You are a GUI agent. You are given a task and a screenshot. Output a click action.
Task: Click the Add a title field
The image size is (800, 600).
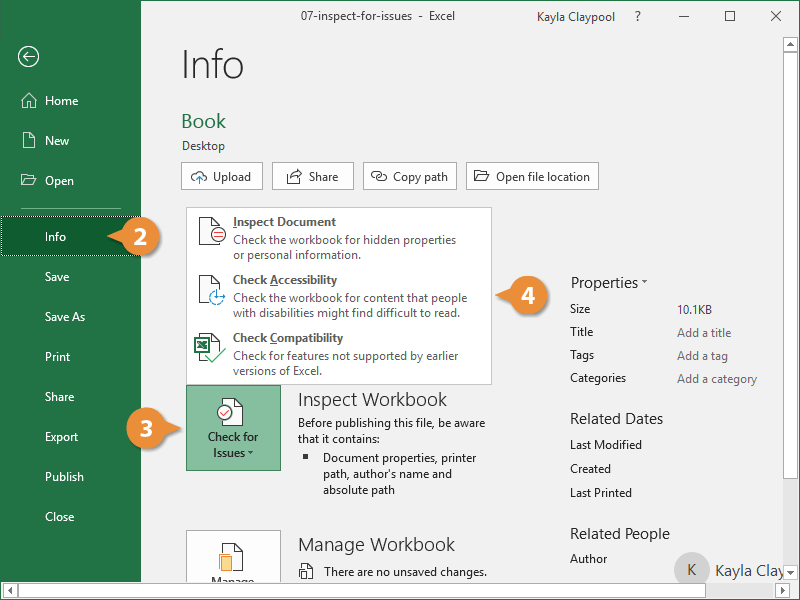[x=704, y=333]
